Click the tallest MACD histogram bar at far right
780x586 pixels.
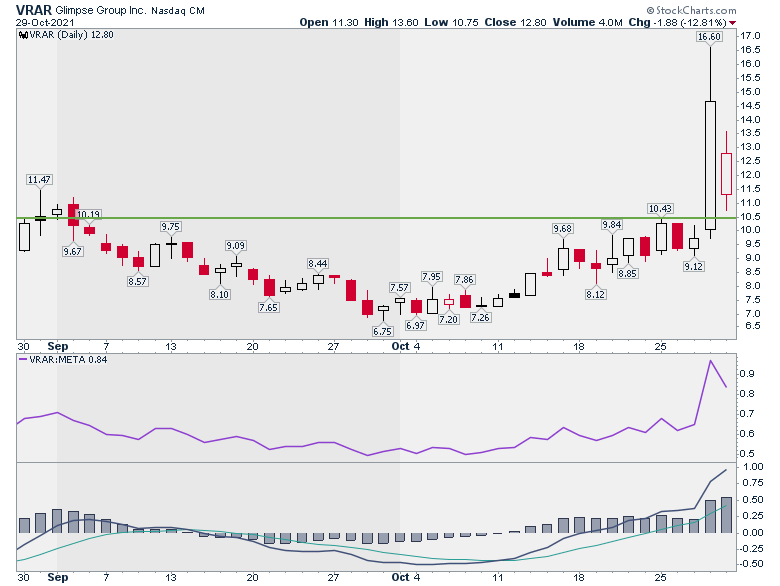pyautogui.click(x=726, y=515)
